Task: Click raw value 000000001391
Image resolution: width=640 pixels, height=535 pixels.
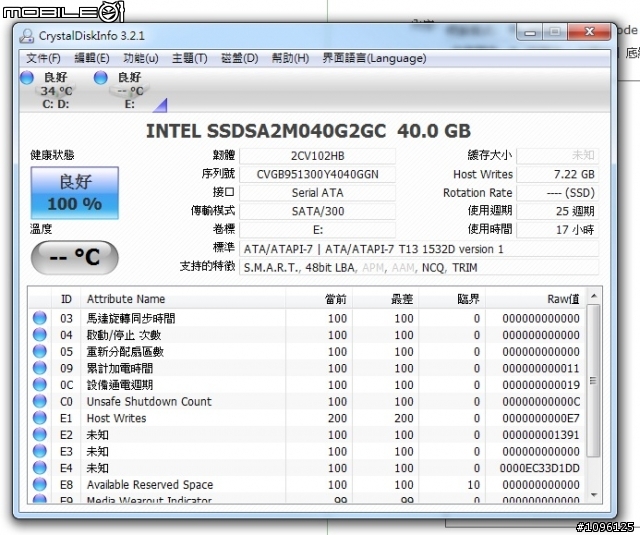Action: click(x=541, y=435)
